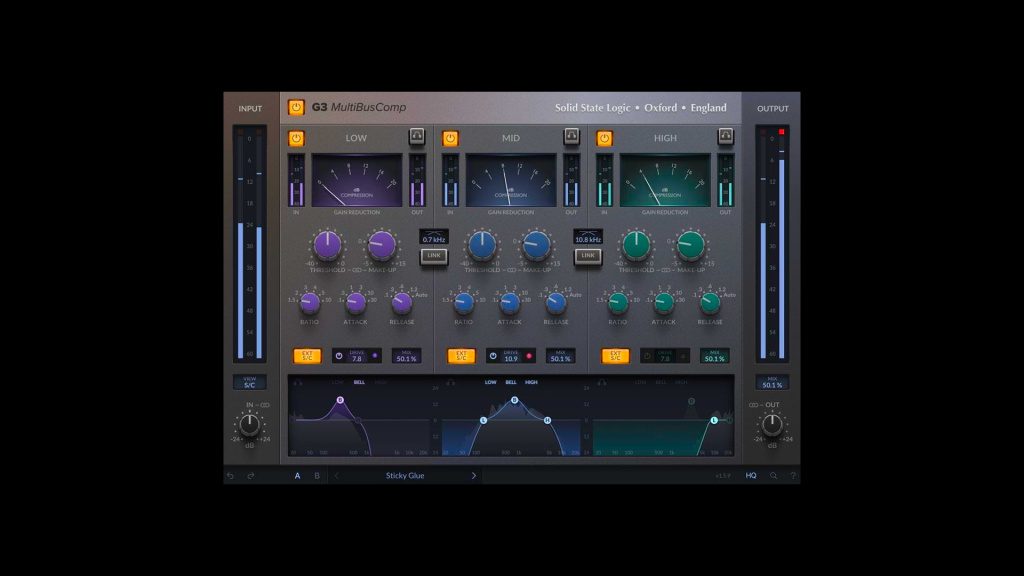Select the BELL filter in MID sidechain EQ
Image resolution: width=1024 pixels, height=576 pixels.
[x=511, y=382]
